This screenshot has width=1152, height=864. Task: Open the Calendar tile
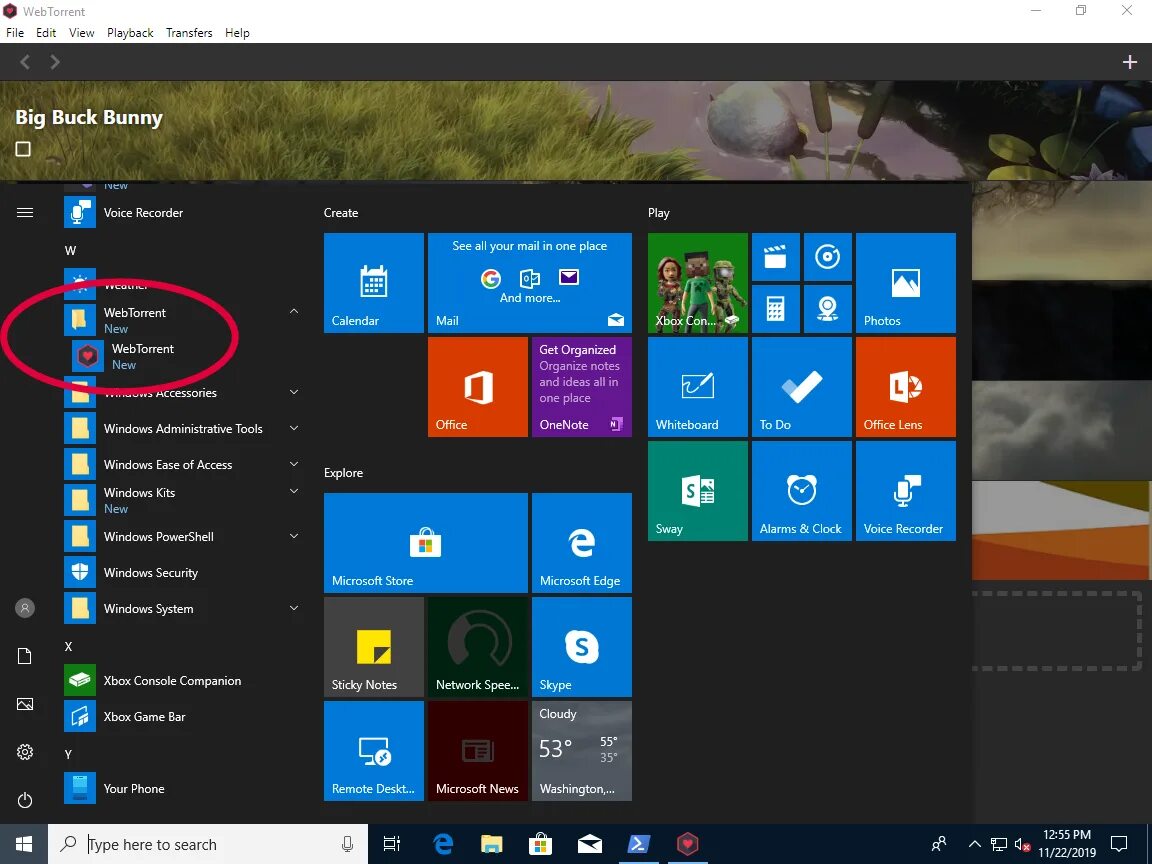[x=374, y=283]
